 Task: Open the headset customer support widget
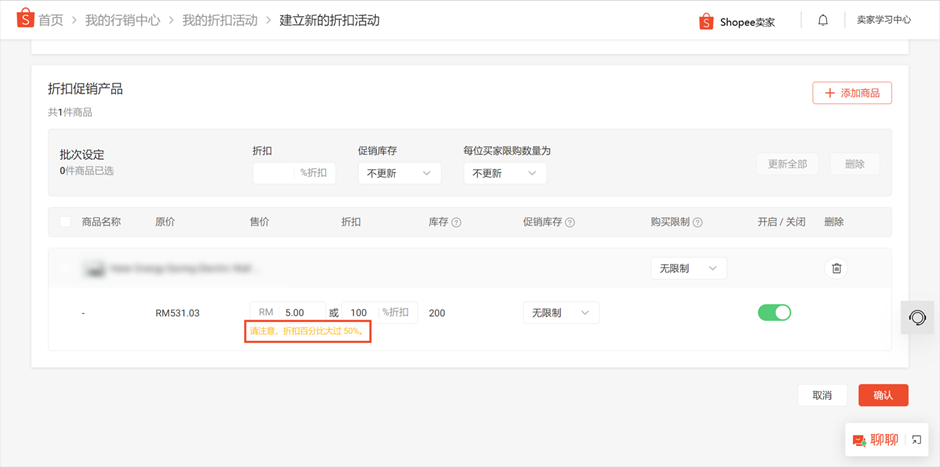click(x=916, y=317)
